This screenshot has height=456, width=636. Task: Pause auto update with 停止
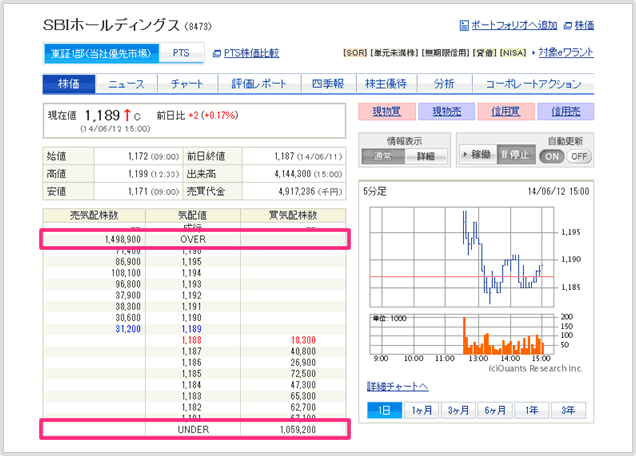tap(516, 155)
